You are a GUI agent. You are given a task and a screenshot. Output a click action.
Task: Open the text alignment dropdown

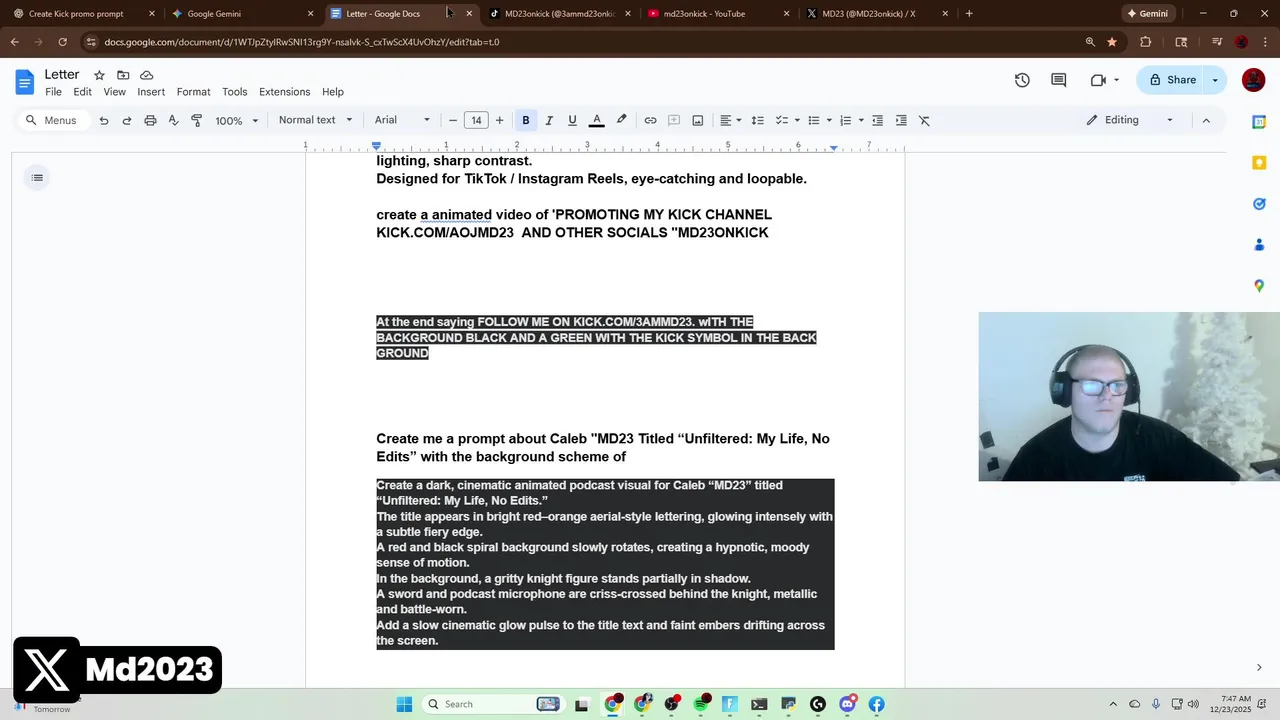(x=731, y=120)
